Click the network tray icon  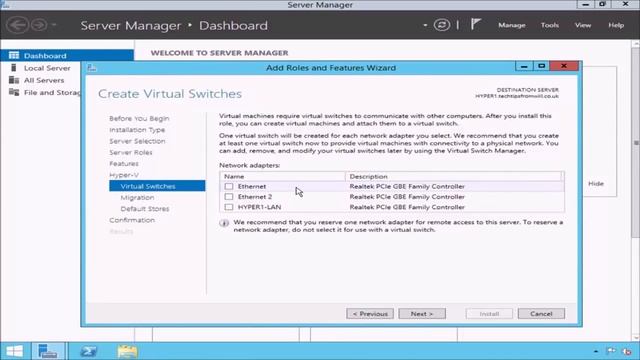pos(627,351)
